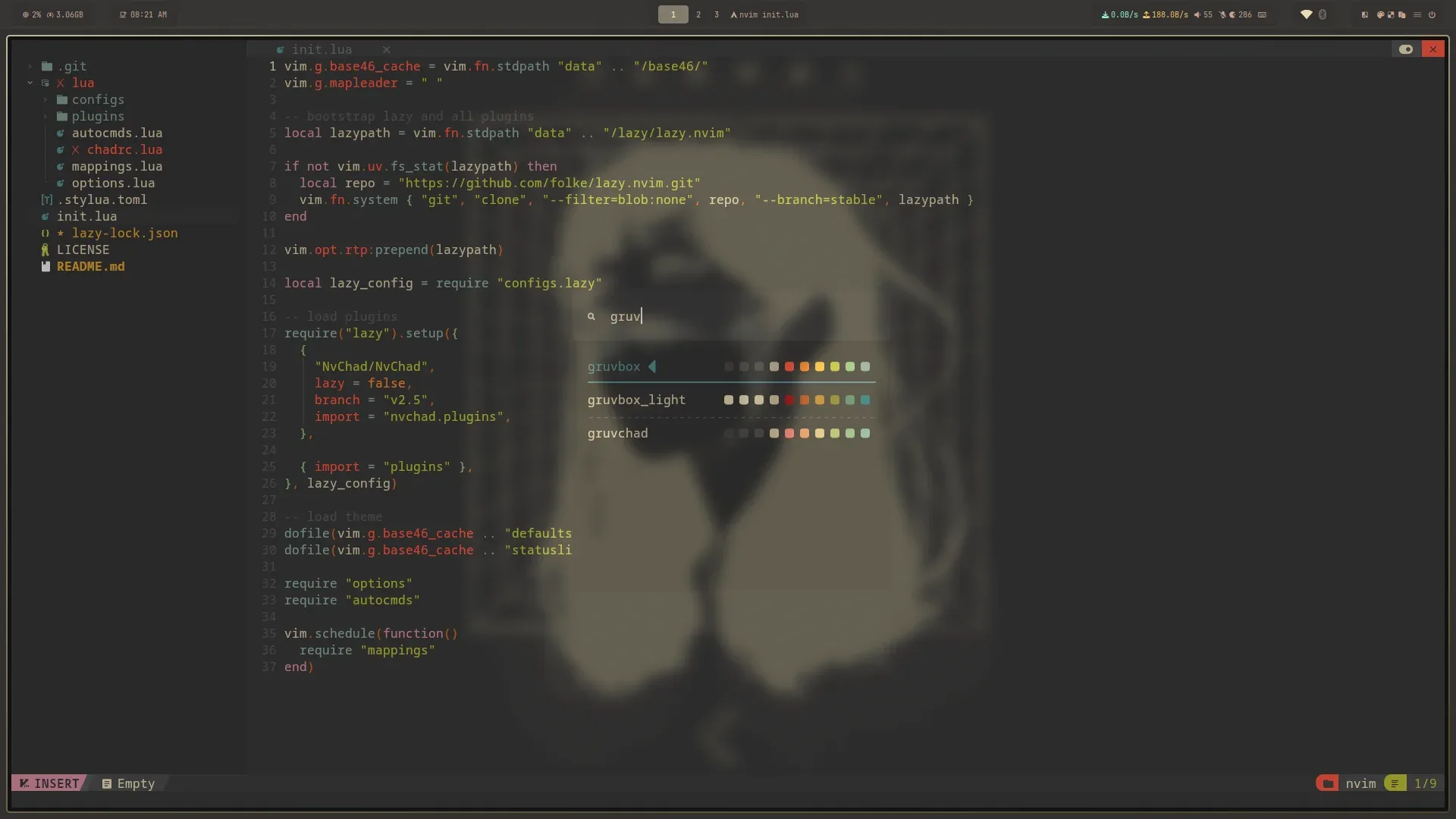Click the magnifier icon in the theme search box
1456x819 pixels.
pyautogui.click(x=591, y=316)
